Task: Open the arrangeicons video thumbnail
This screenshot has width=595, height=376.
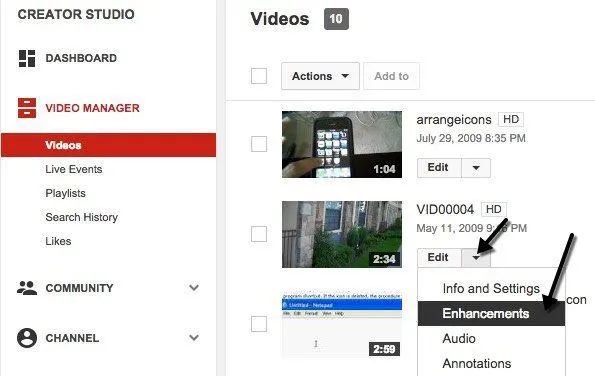Action: click(x=342, y=144)
